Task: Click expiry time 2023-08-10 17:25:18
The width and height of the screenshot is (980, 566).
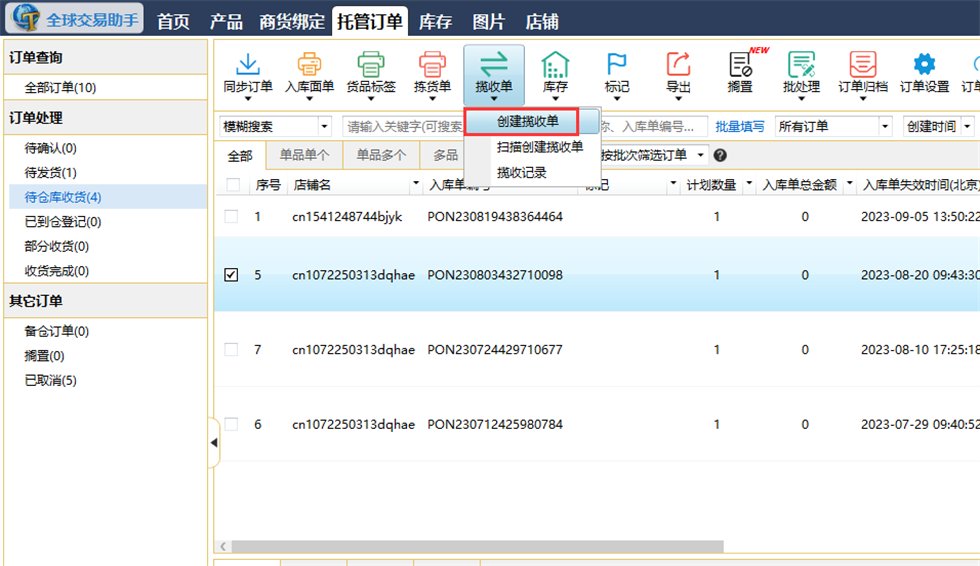Action: tap(920, 350)
